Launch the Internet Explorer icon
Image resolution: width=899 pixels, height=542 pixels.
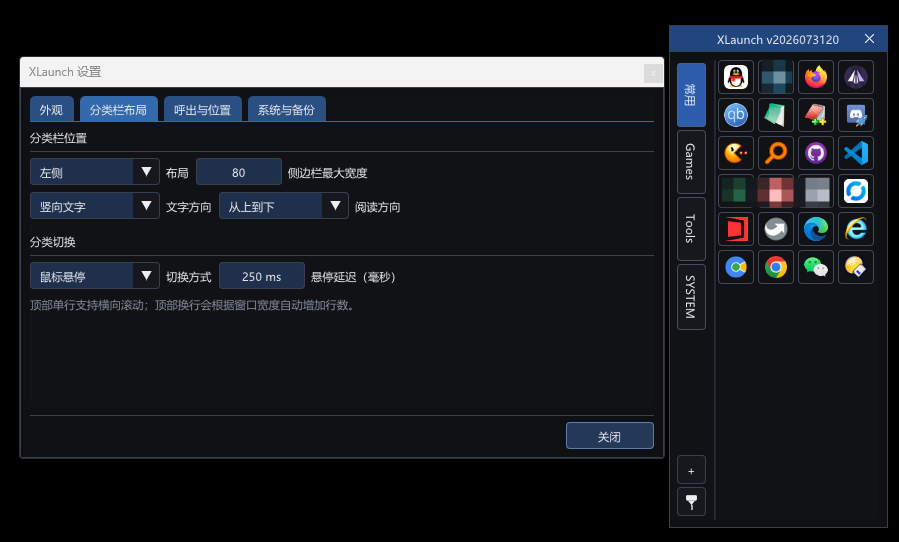[855, 229]
